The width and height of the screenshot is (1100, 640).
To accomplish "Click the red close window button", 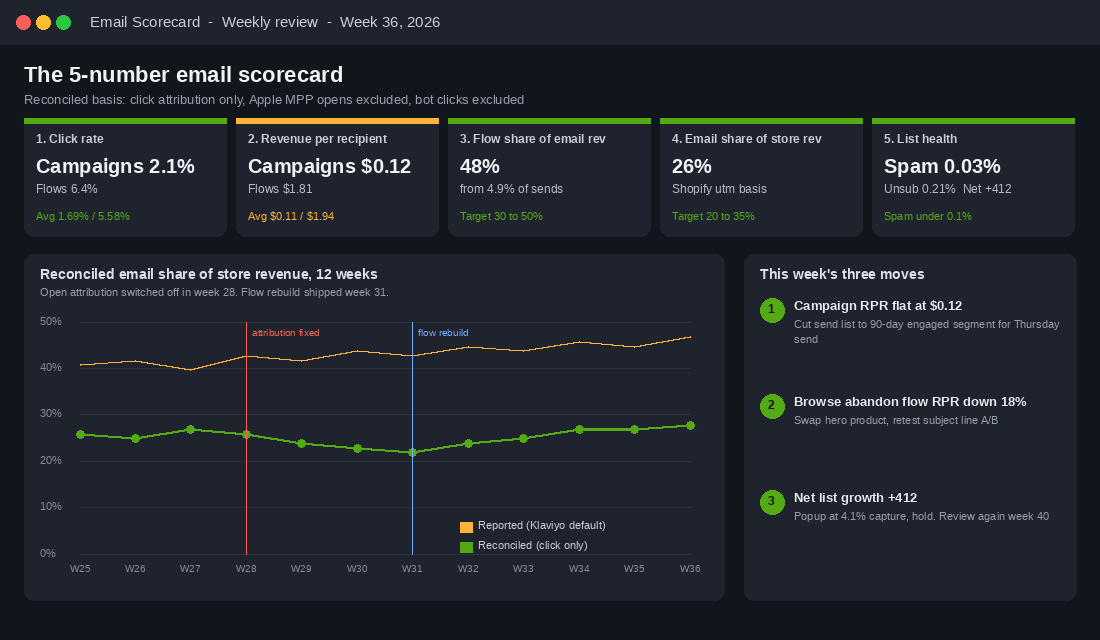I will coord(23,22).
